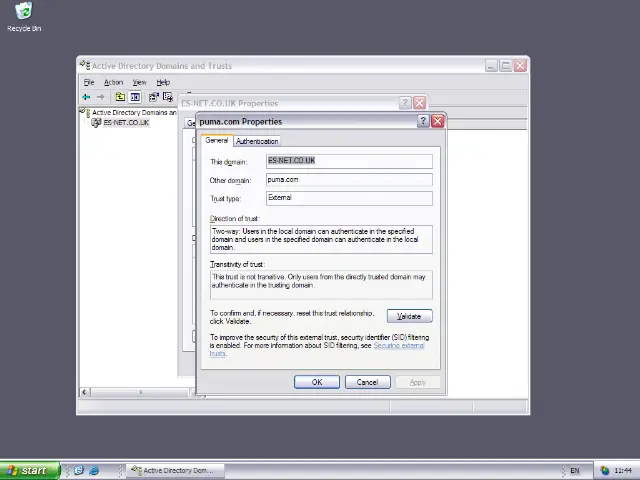640x480 pixels.
Task: Select Active Directory Domains root tree label
Action: click(x=134, y=112)
